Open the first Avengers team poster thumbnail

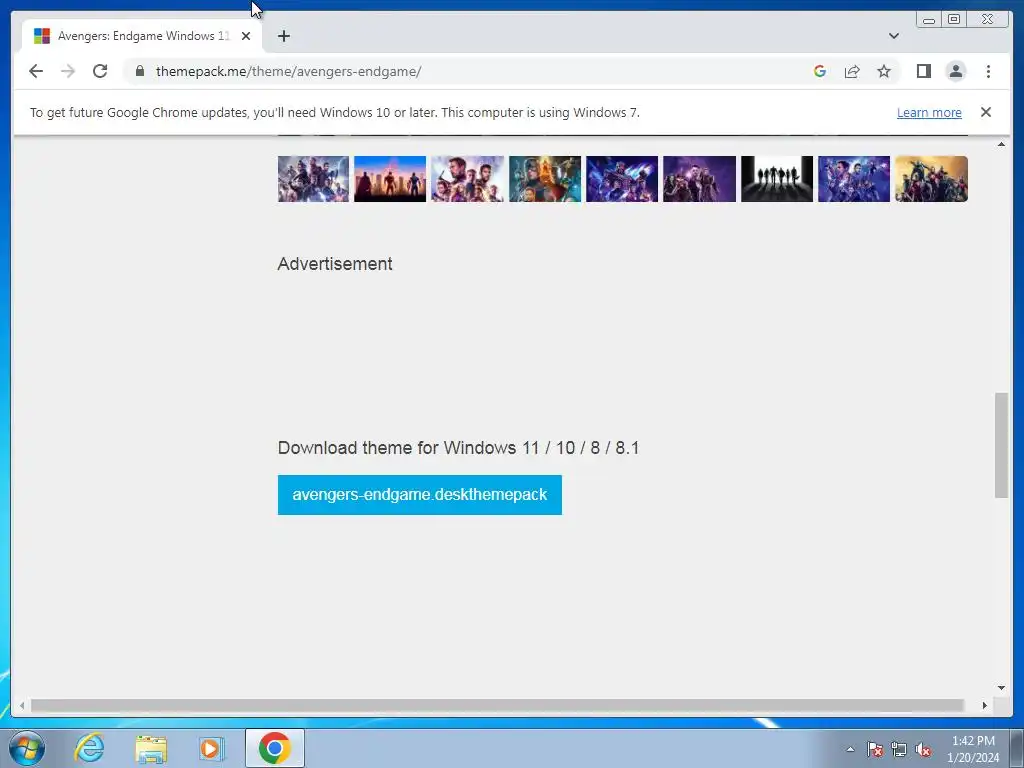pos(313,179)
